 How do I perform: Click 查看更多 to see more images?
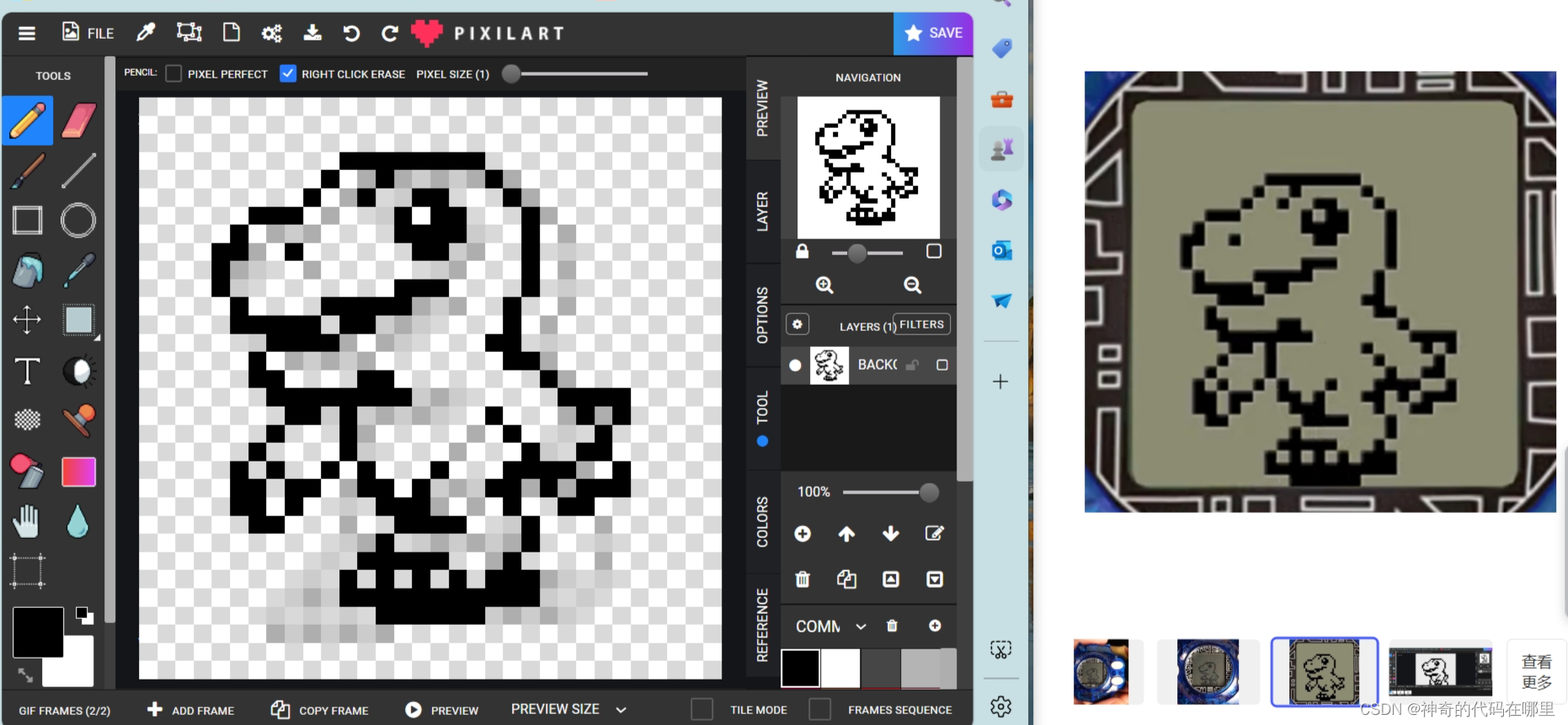click(x=1537, y=672)
